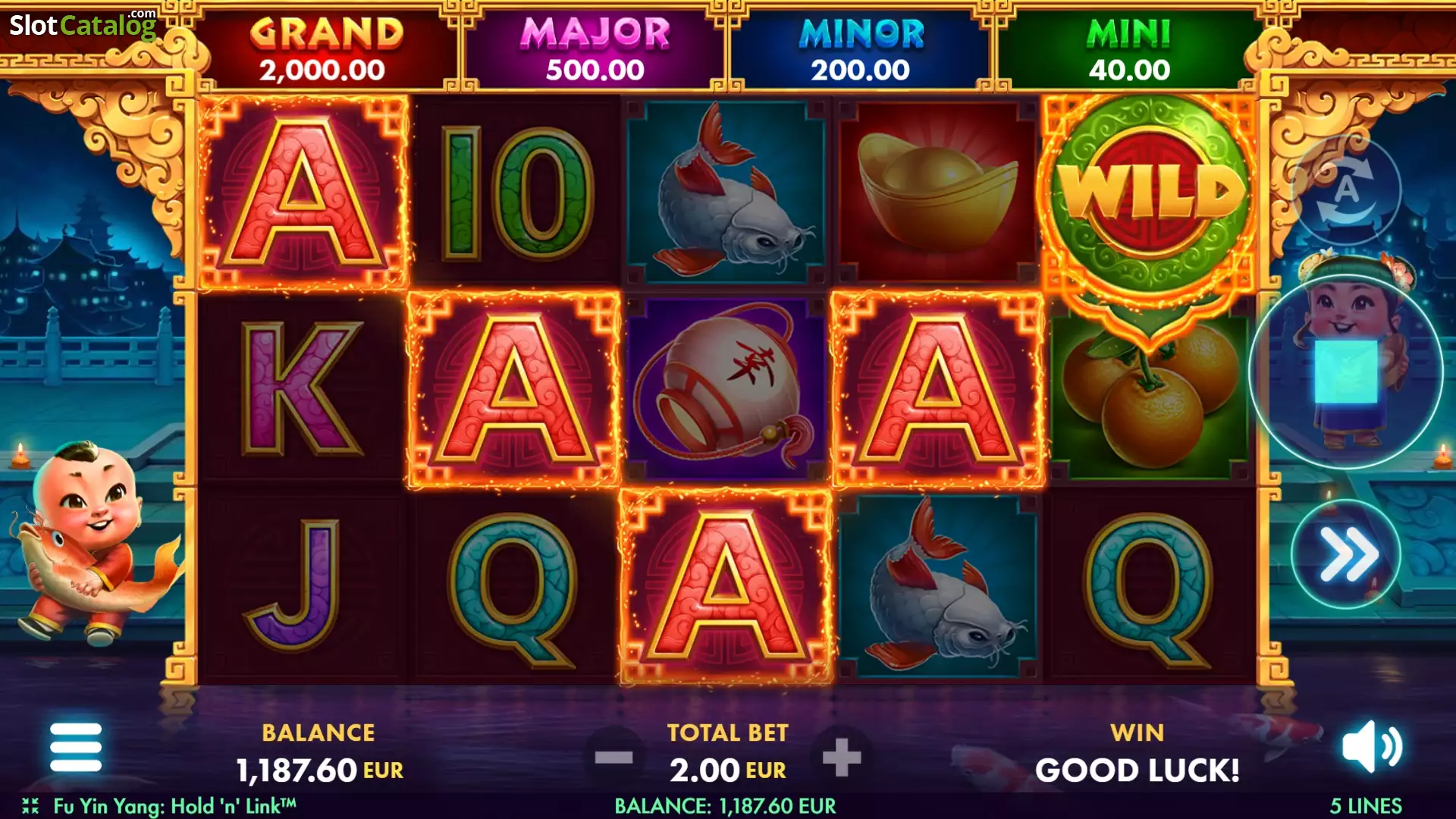This screenshot has width=1456, height=819.
Task: Click the purple K symbol
Action: 302,388
